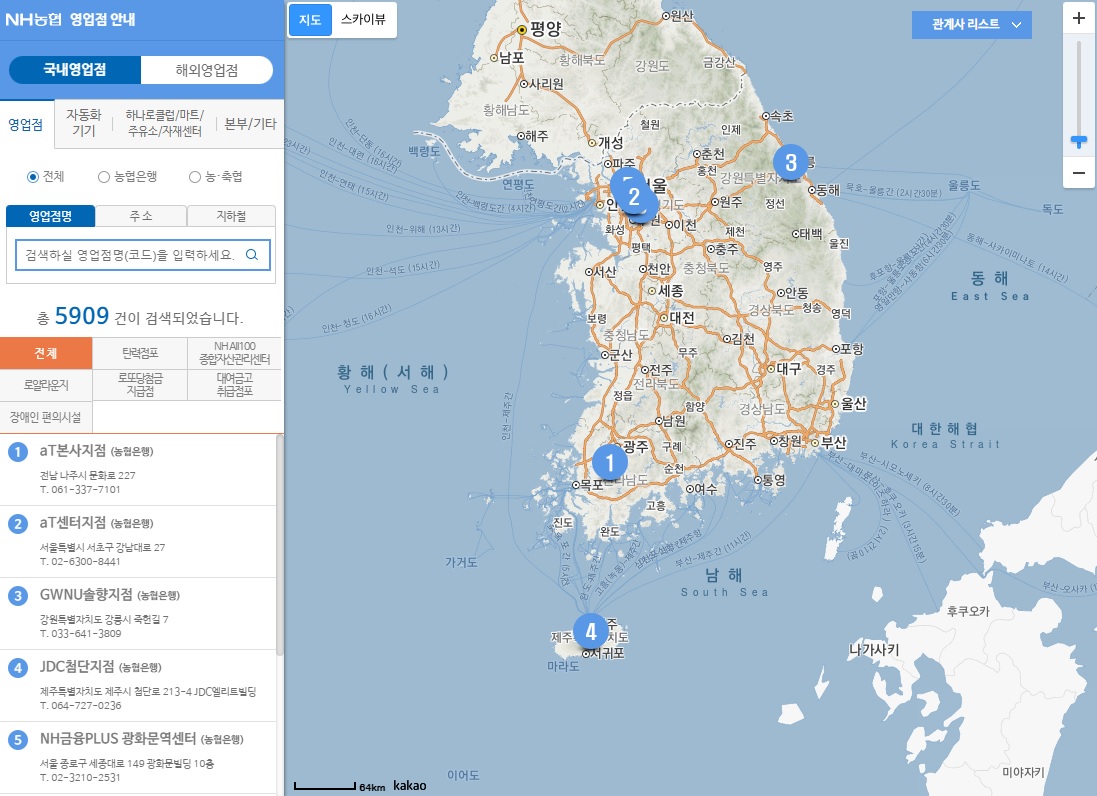Click the address 전남 나주시 문화로 227
This screenshot has height=796, width=1097.
pos(87,475)
